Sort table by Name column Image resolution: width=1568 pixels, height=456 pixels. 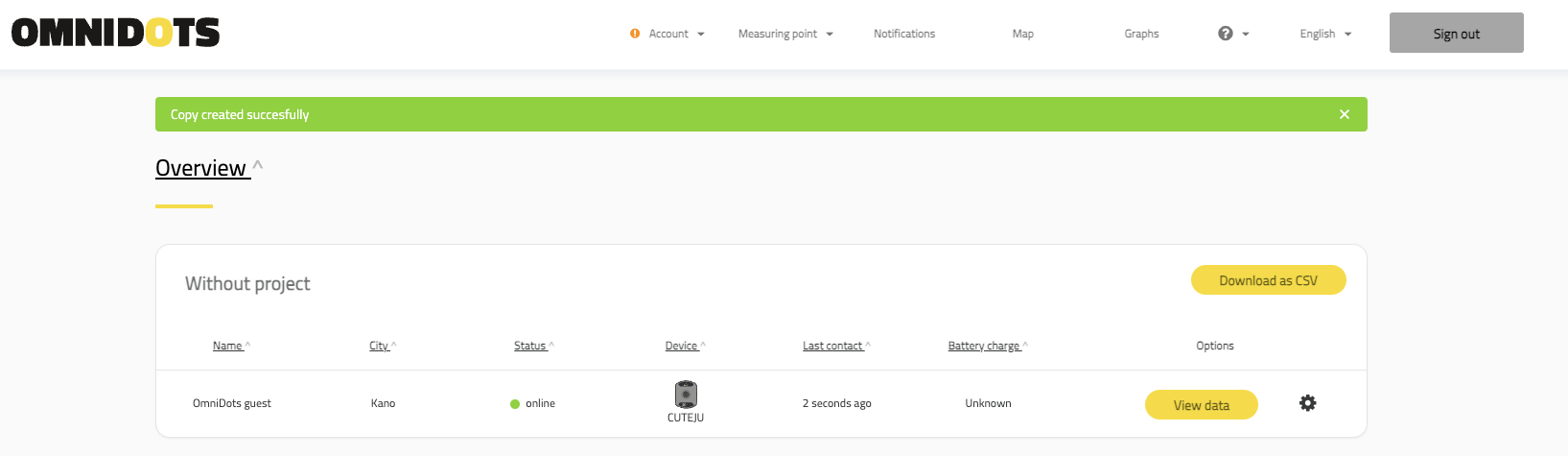[x=228, y=346]
